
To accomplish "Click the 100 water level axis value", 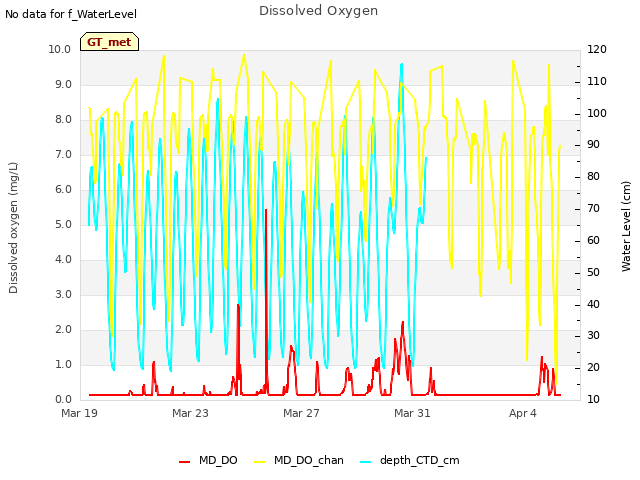I will tap(597, 113).
